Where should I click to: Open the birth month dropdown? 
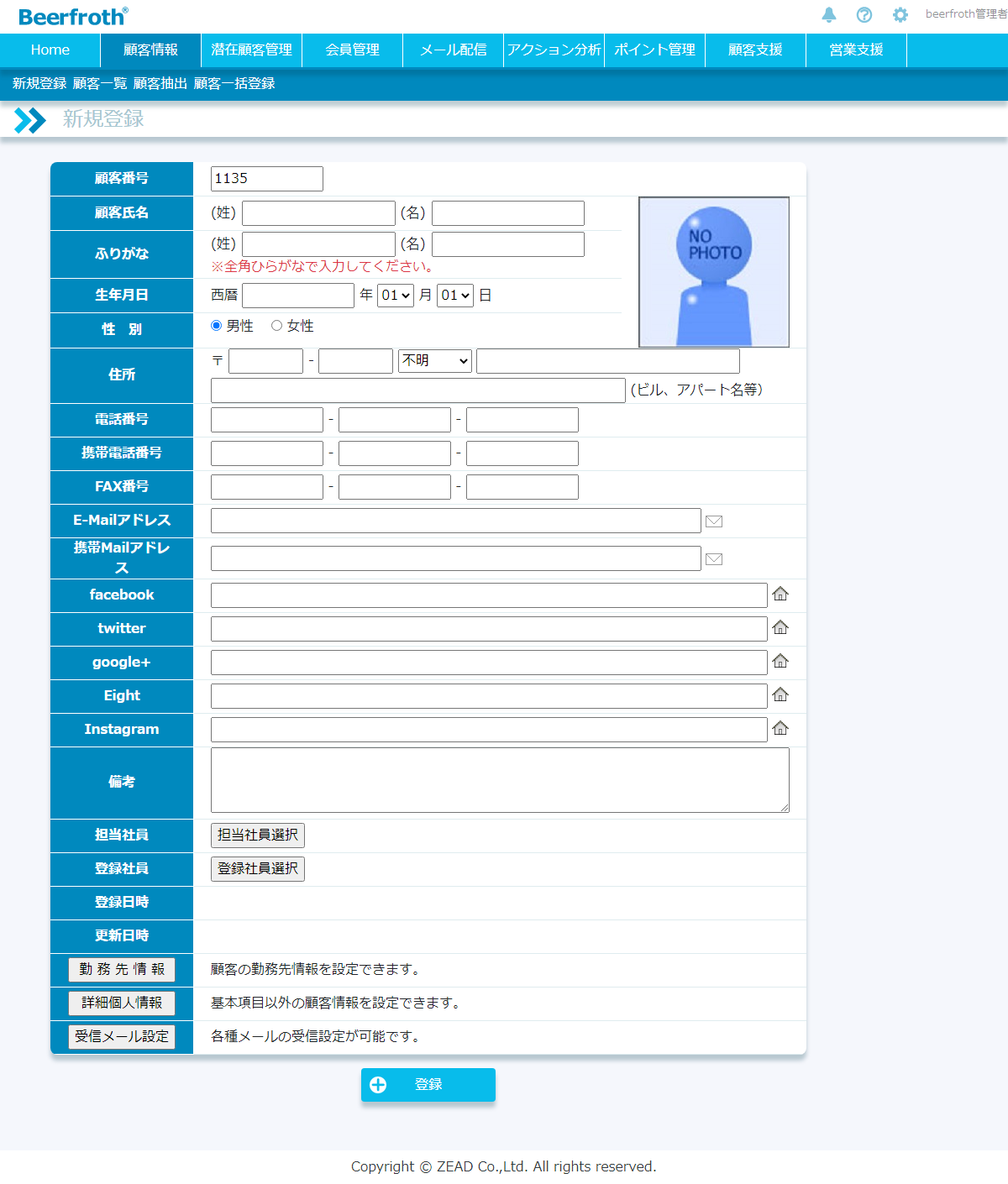pyautogui.click(x=395, y=296)
